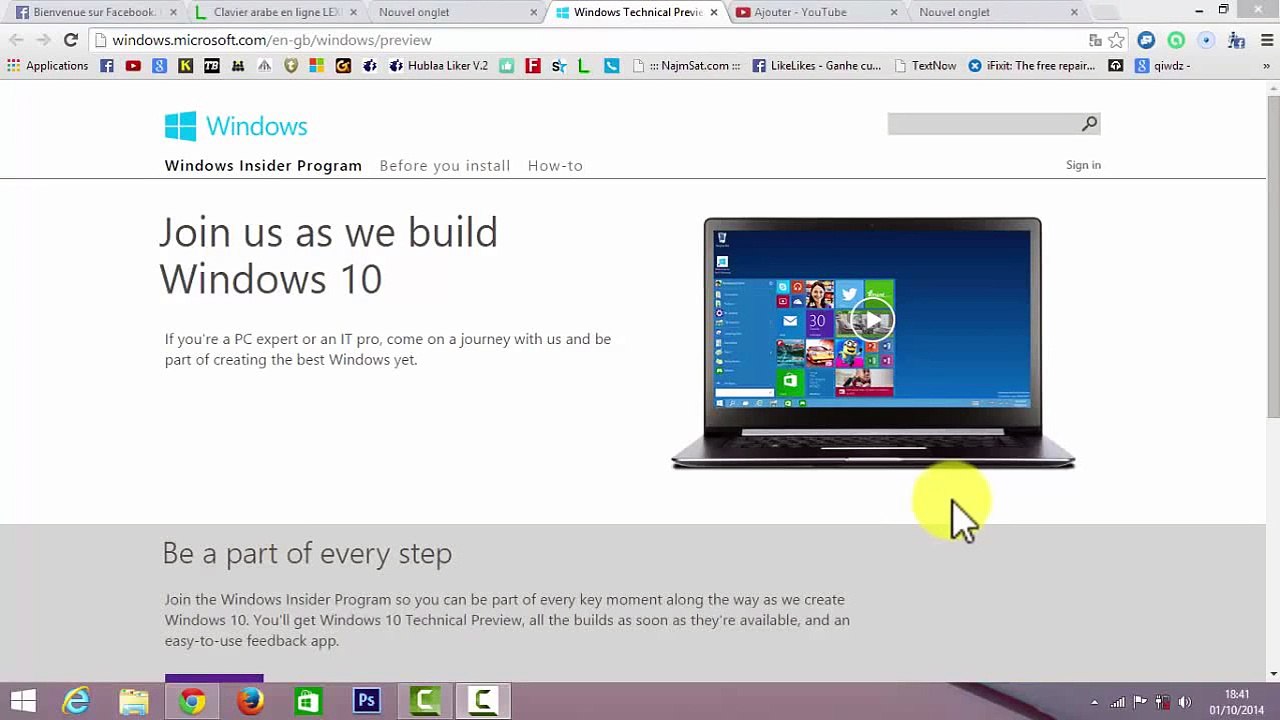Open the LikeLikes bookmark
Viewport: 1280px width, 720px height.
tap(817, 66)
